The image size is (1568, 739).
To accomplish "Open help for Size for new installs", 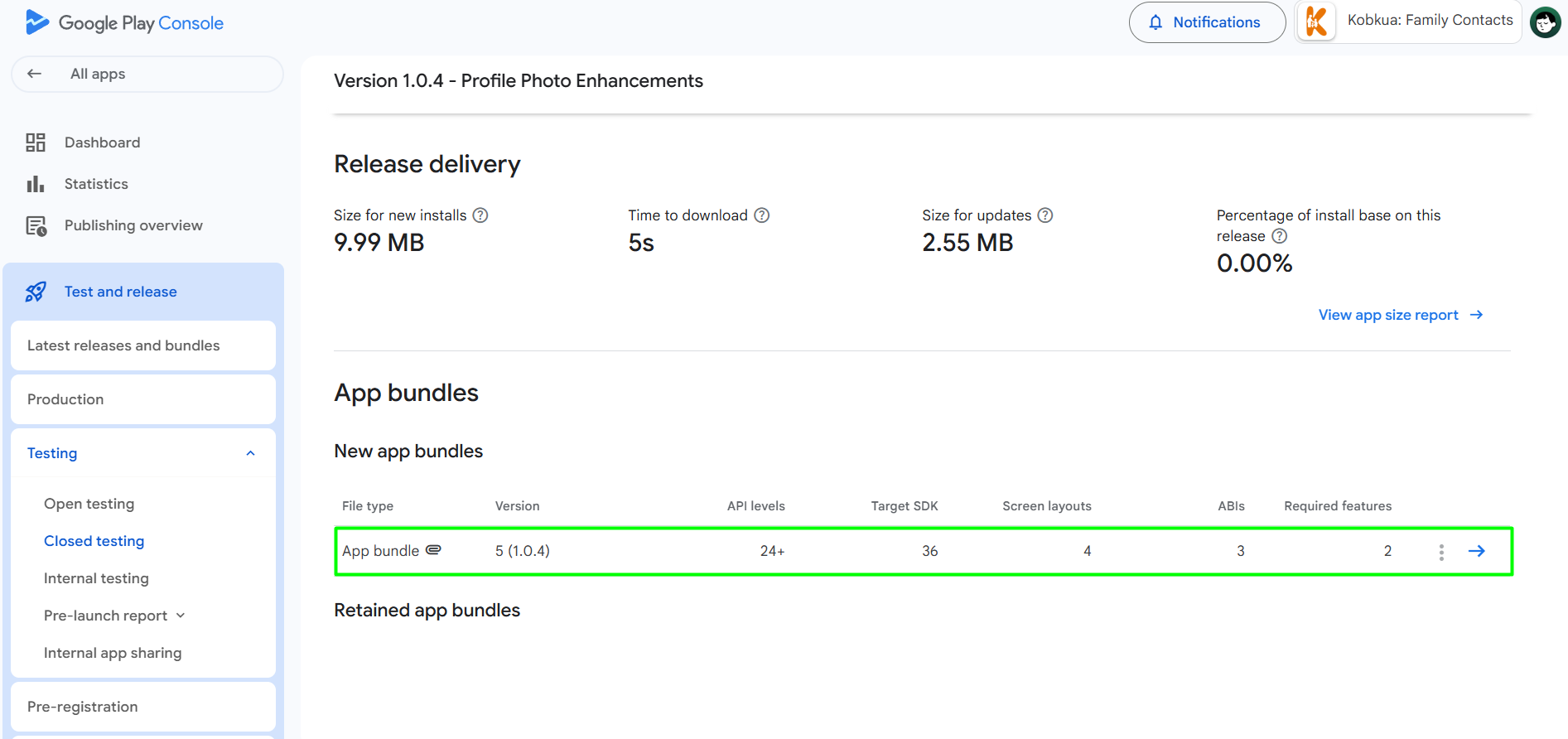I will click(x=480, y=215).
